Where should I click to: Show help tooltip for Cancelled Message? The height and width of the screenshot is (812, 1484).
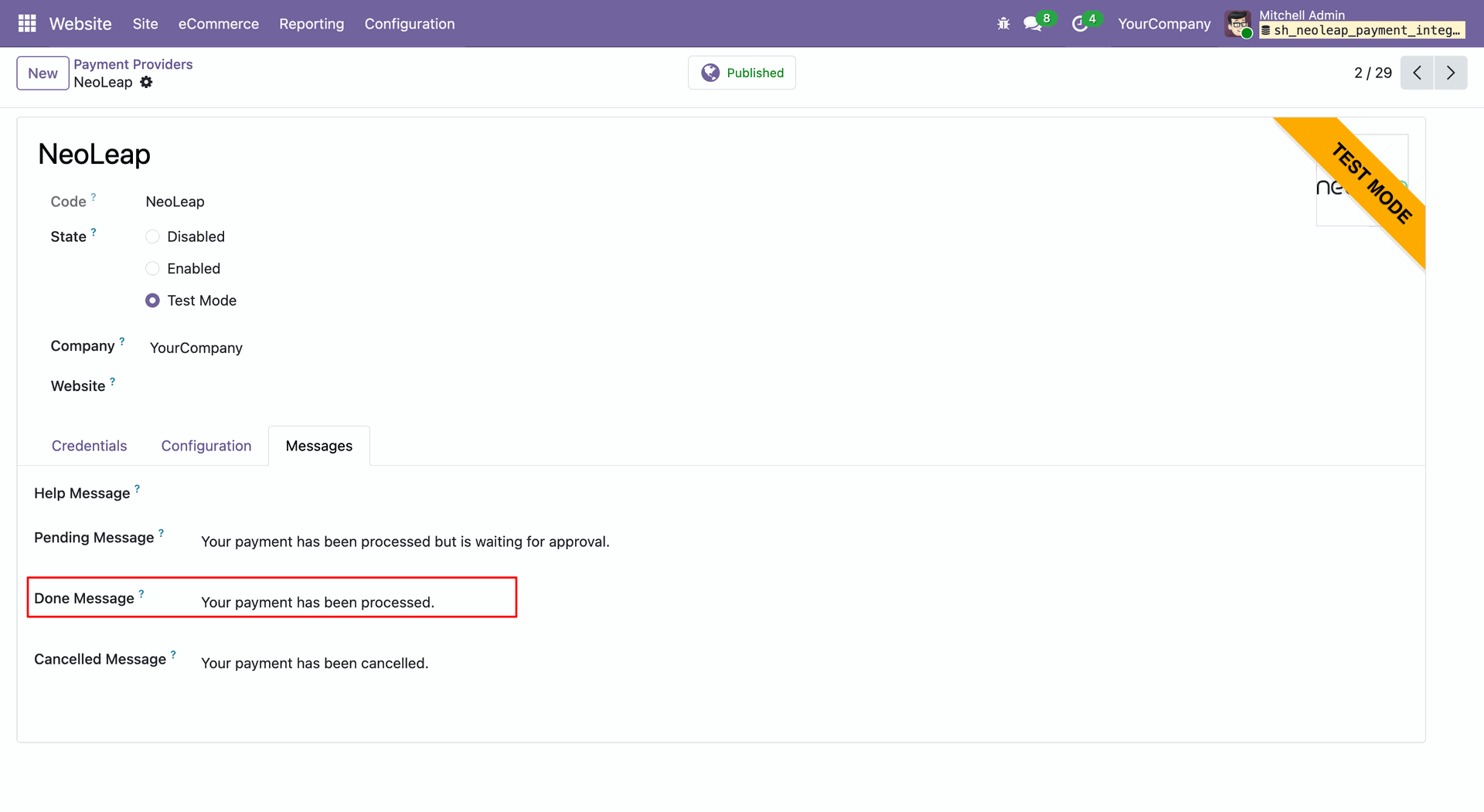point(173,654)
